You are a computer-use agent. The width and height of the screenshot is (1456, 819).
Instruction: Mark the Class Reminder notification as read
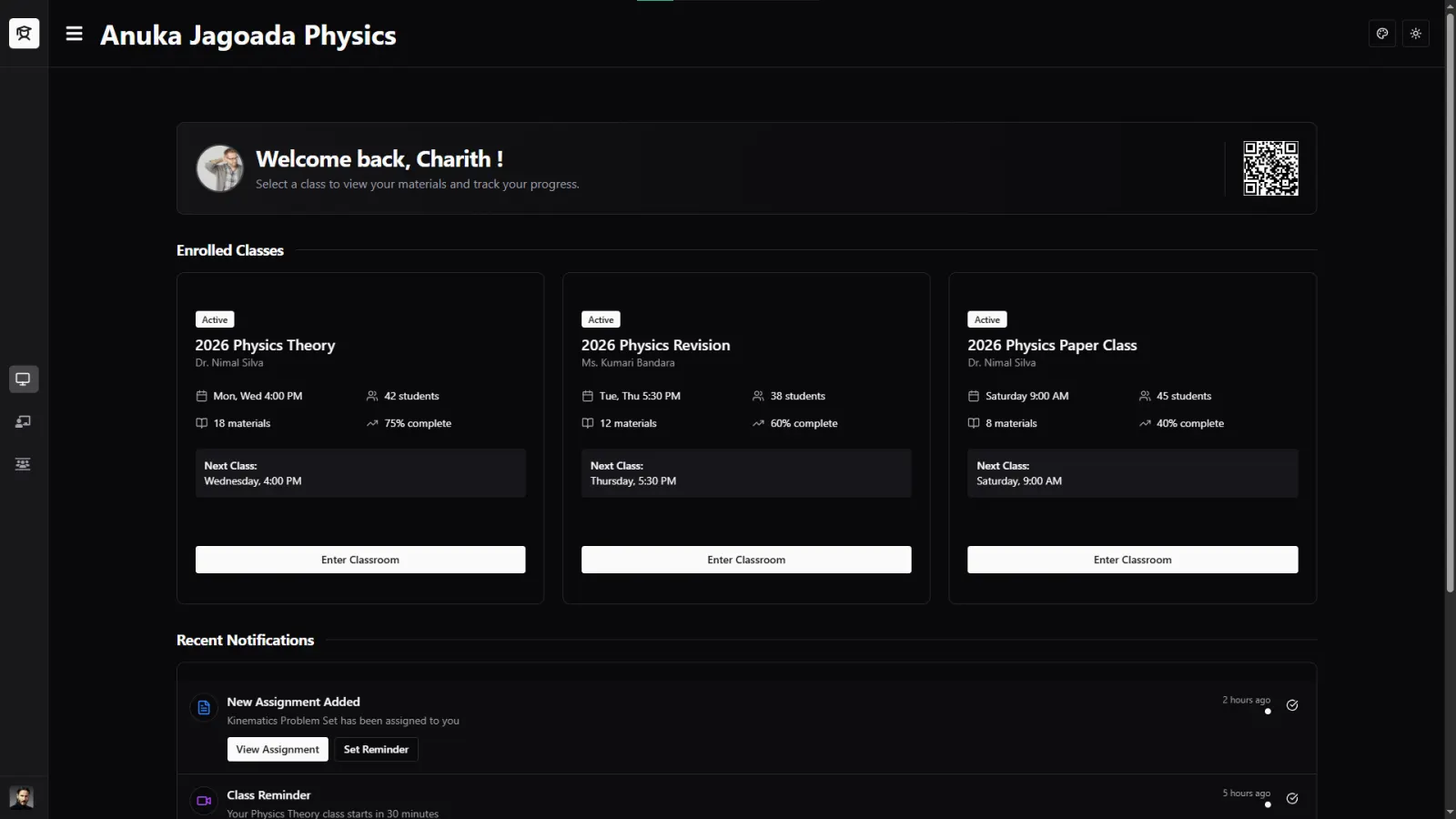coord(1292,799)
